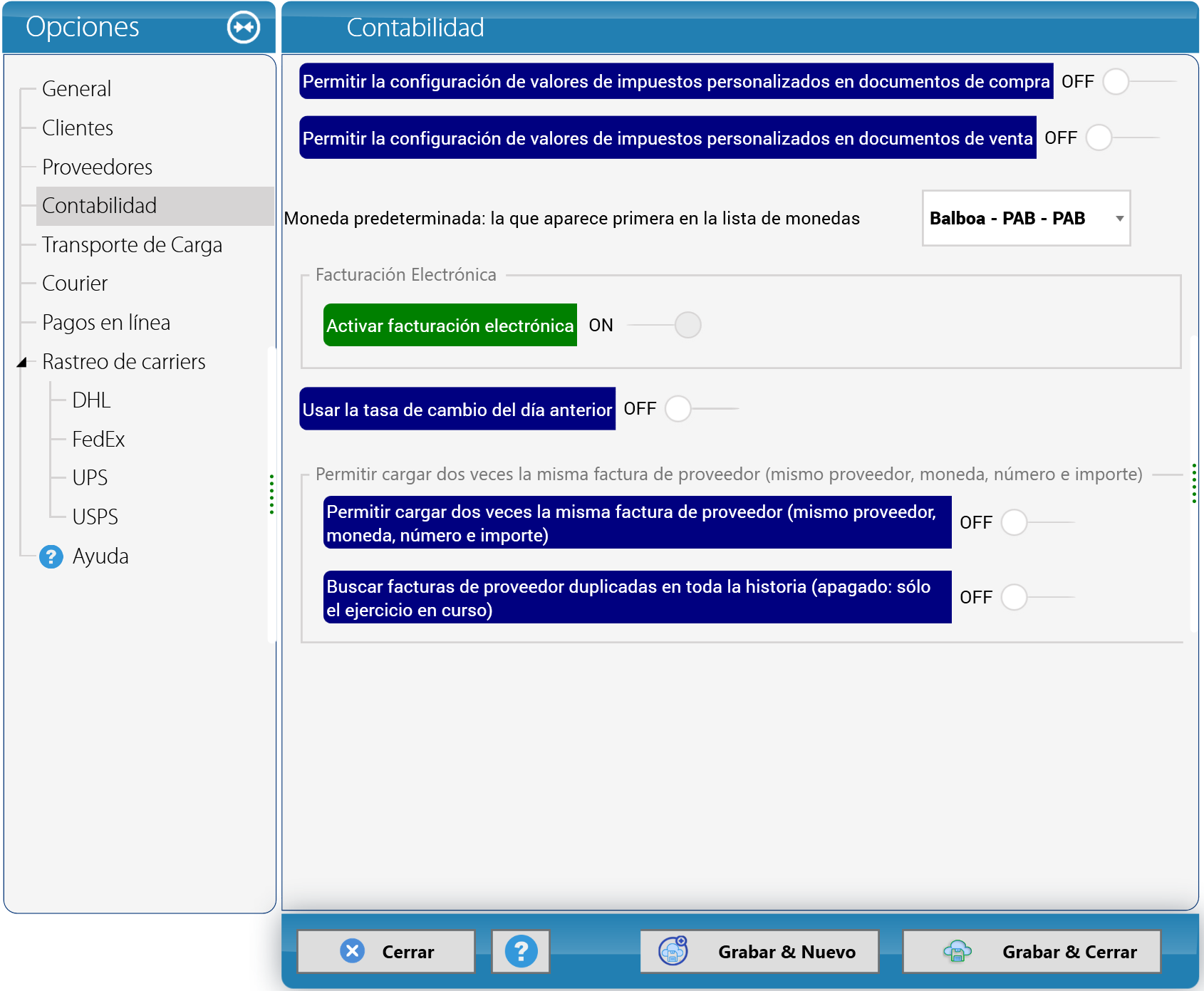Open Pagos en línea options

[106, 323]
